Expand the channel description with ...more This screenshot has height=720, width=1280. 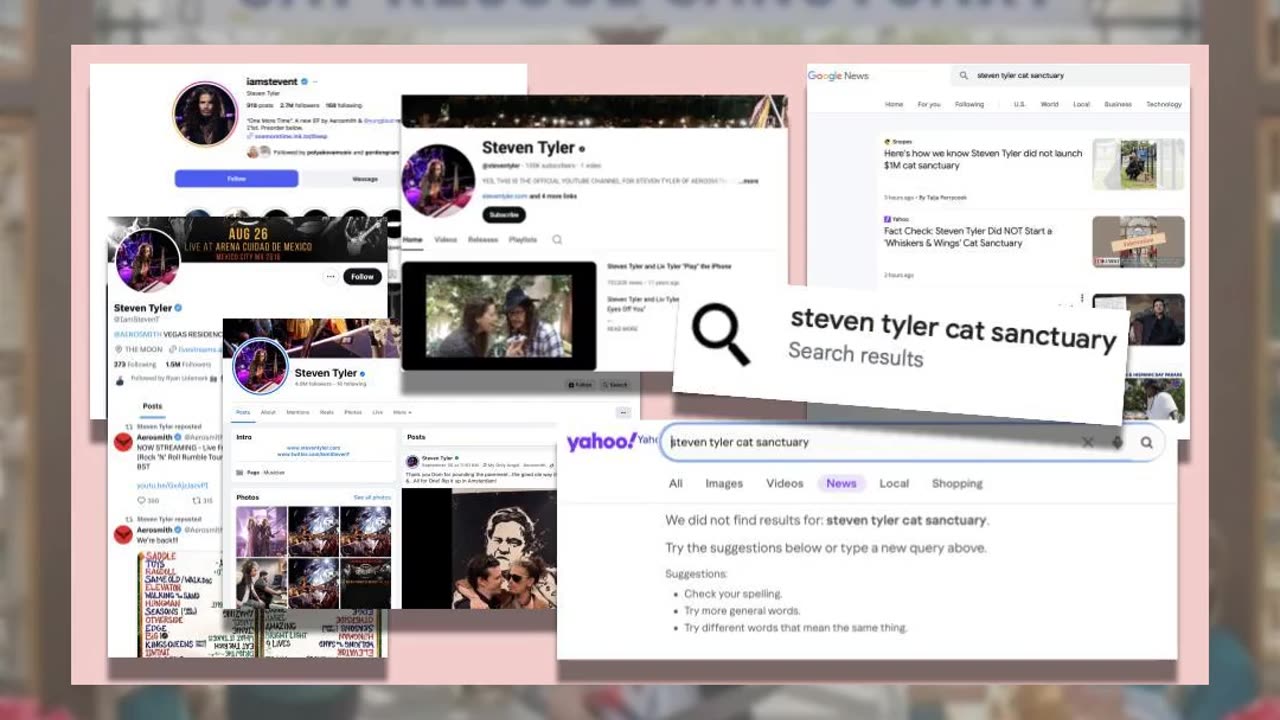point(747,181)
